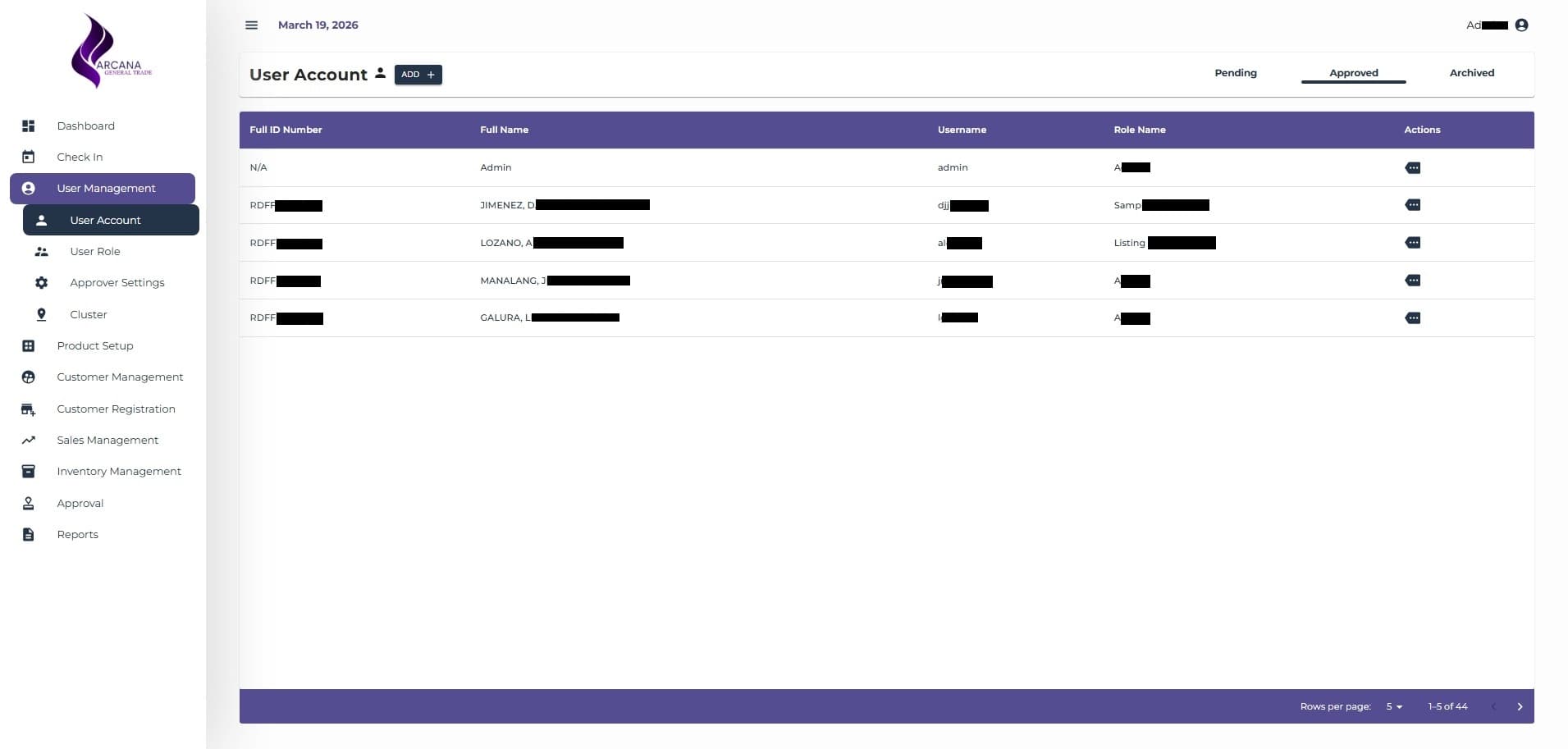Viewport: 1568px width, 749px height.
Task: Select the Cluster location pin icon
Action: point(41,314)
